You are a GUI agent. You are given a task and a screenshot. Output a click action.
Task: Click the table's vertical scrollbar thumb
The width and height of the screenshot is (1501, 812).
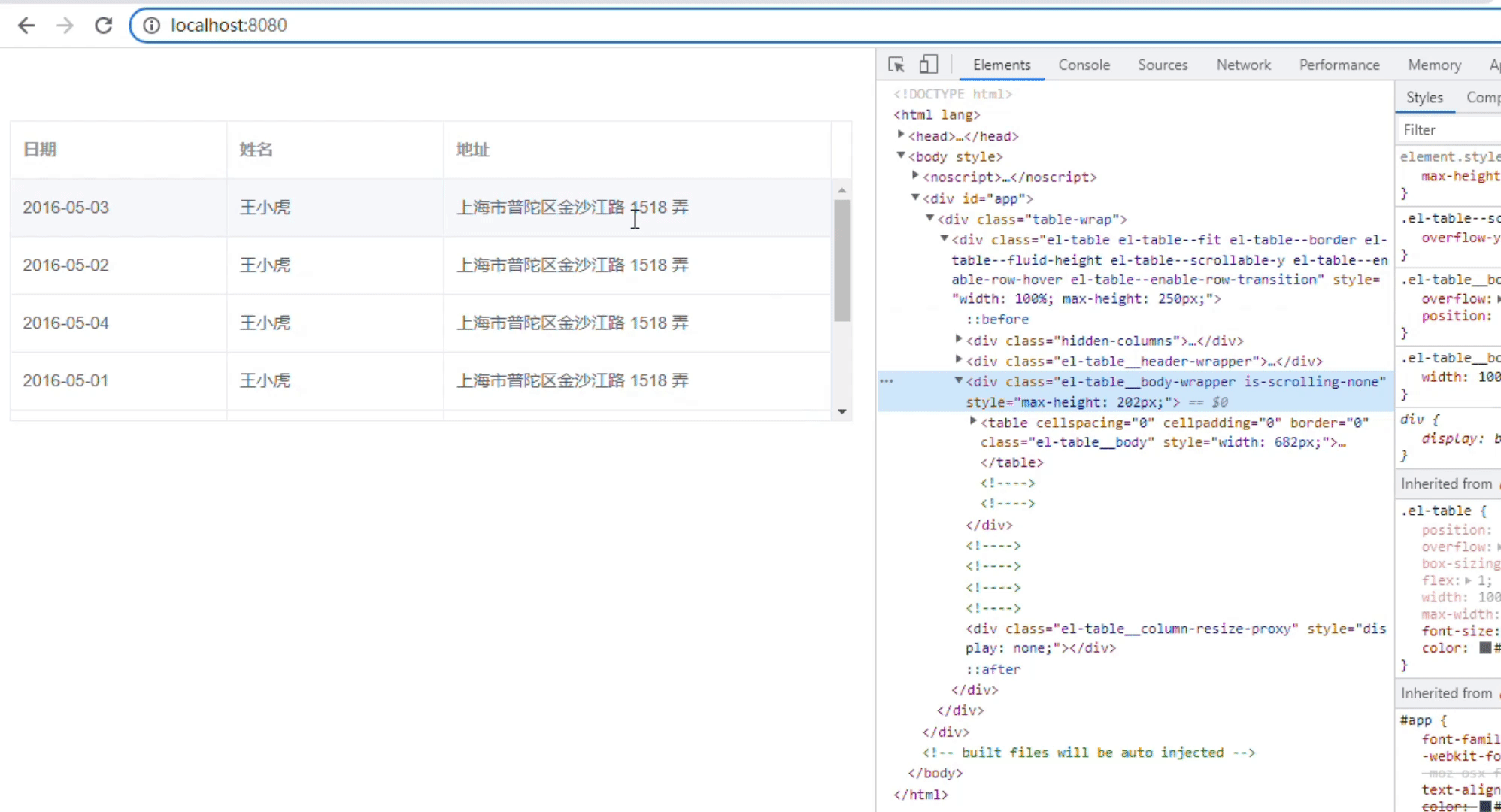coord(841,259)
